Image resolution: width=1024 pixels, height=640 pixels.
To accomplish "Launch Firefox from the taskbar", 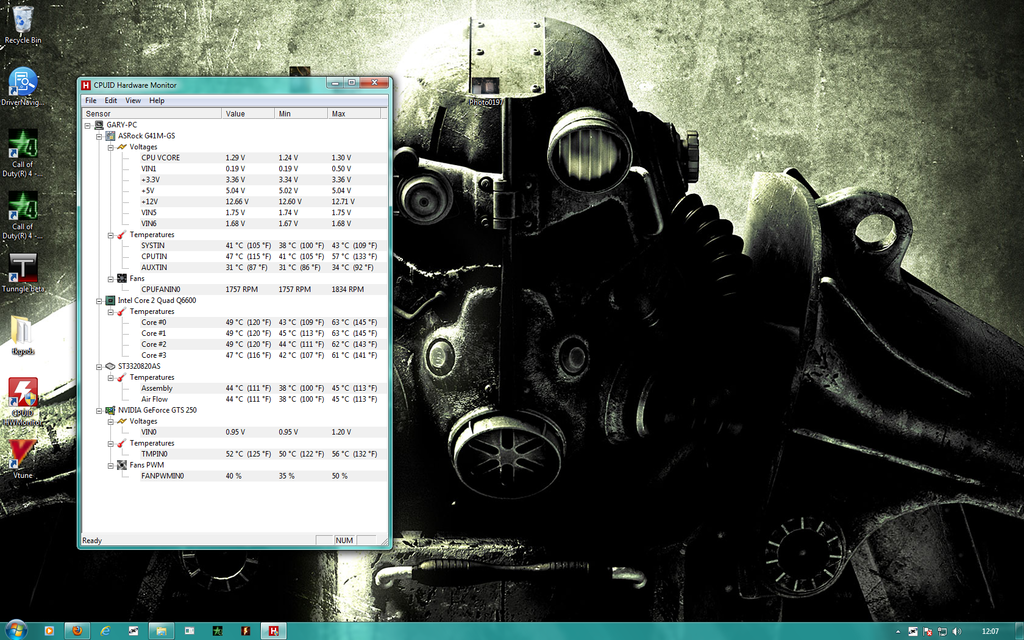I will (78, 631).
